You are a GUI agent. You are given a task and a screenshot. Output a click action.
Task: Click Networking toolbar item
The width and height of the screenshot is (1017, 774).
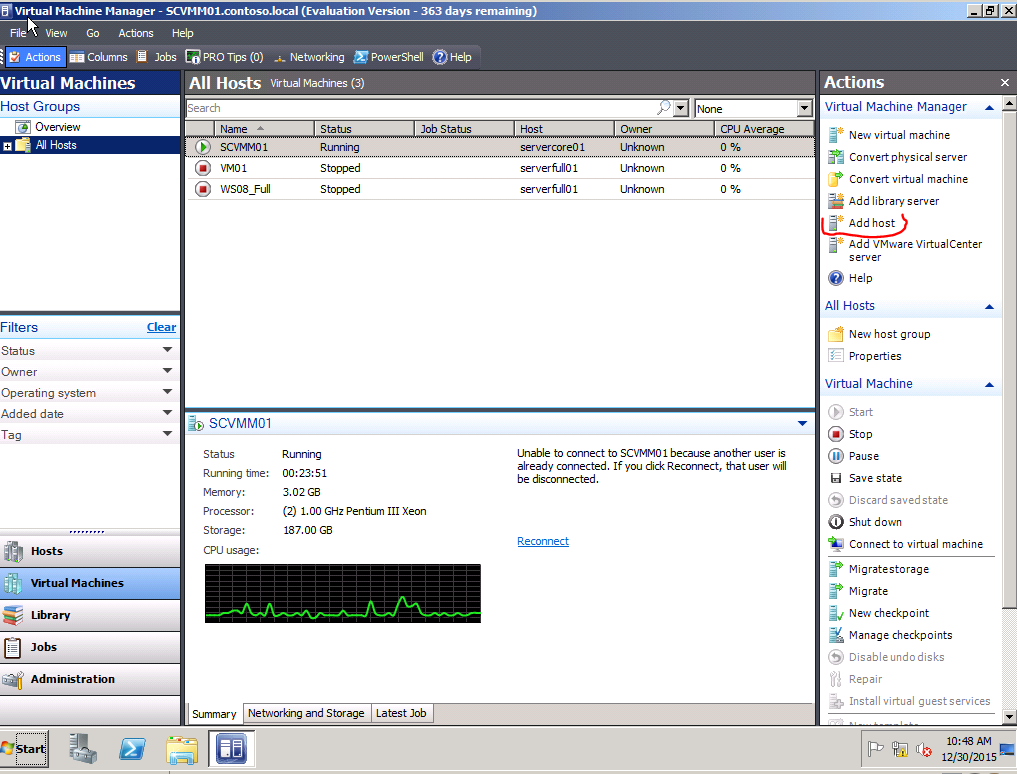tap(309, 57)
